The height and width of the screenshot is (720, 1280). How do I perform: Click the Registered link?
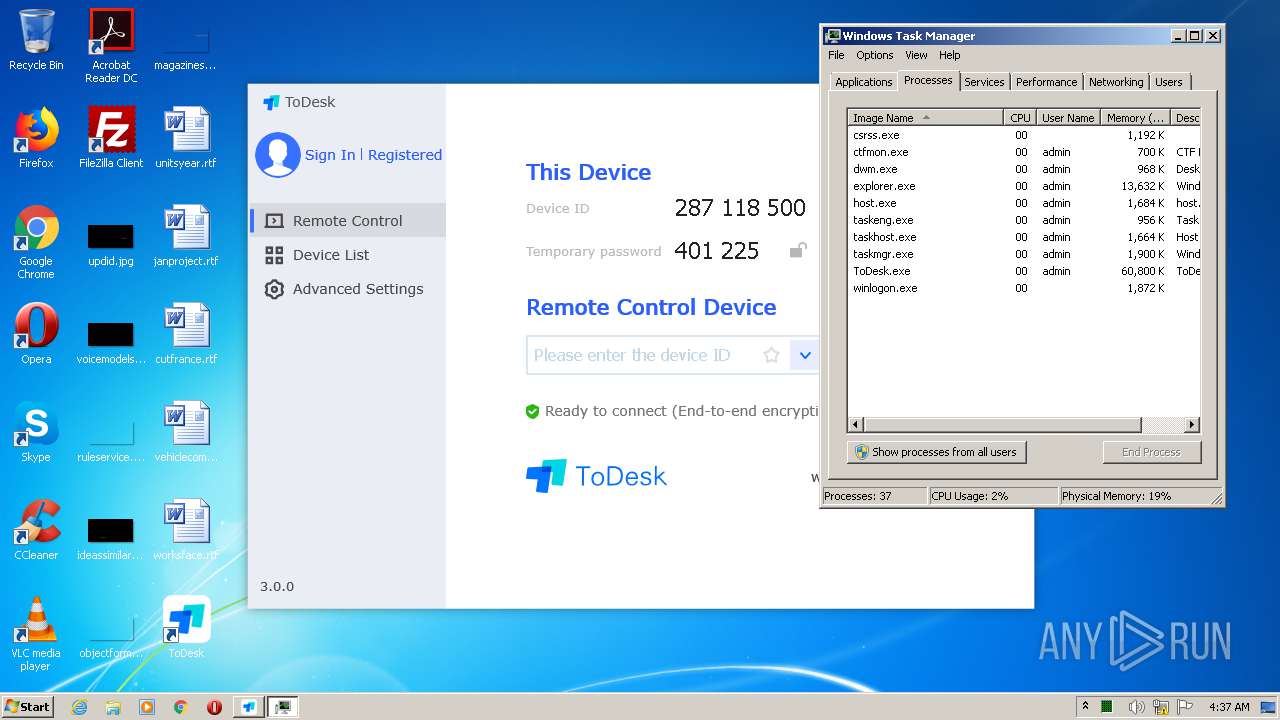click(x=405, y=155)
